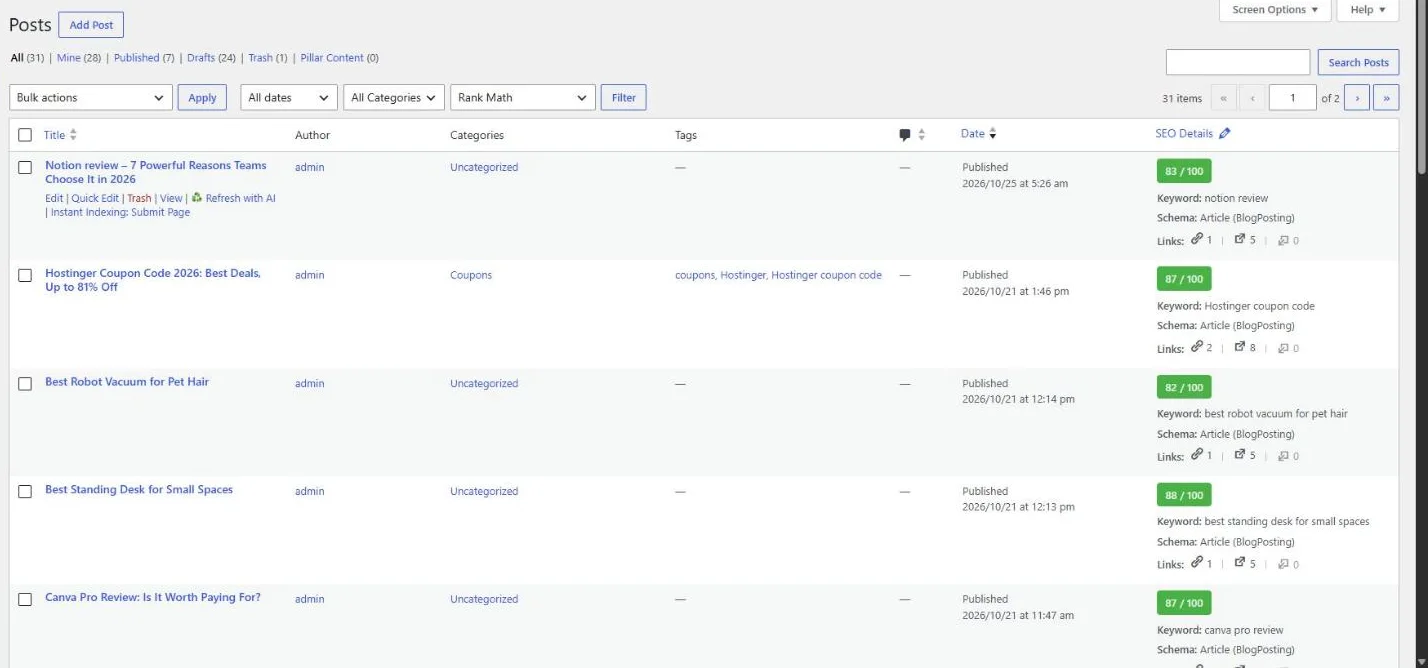The height and width of the screenshot is (668, 1428).
Task: Expand the Help panel
Action: [x=1367, y=10]
